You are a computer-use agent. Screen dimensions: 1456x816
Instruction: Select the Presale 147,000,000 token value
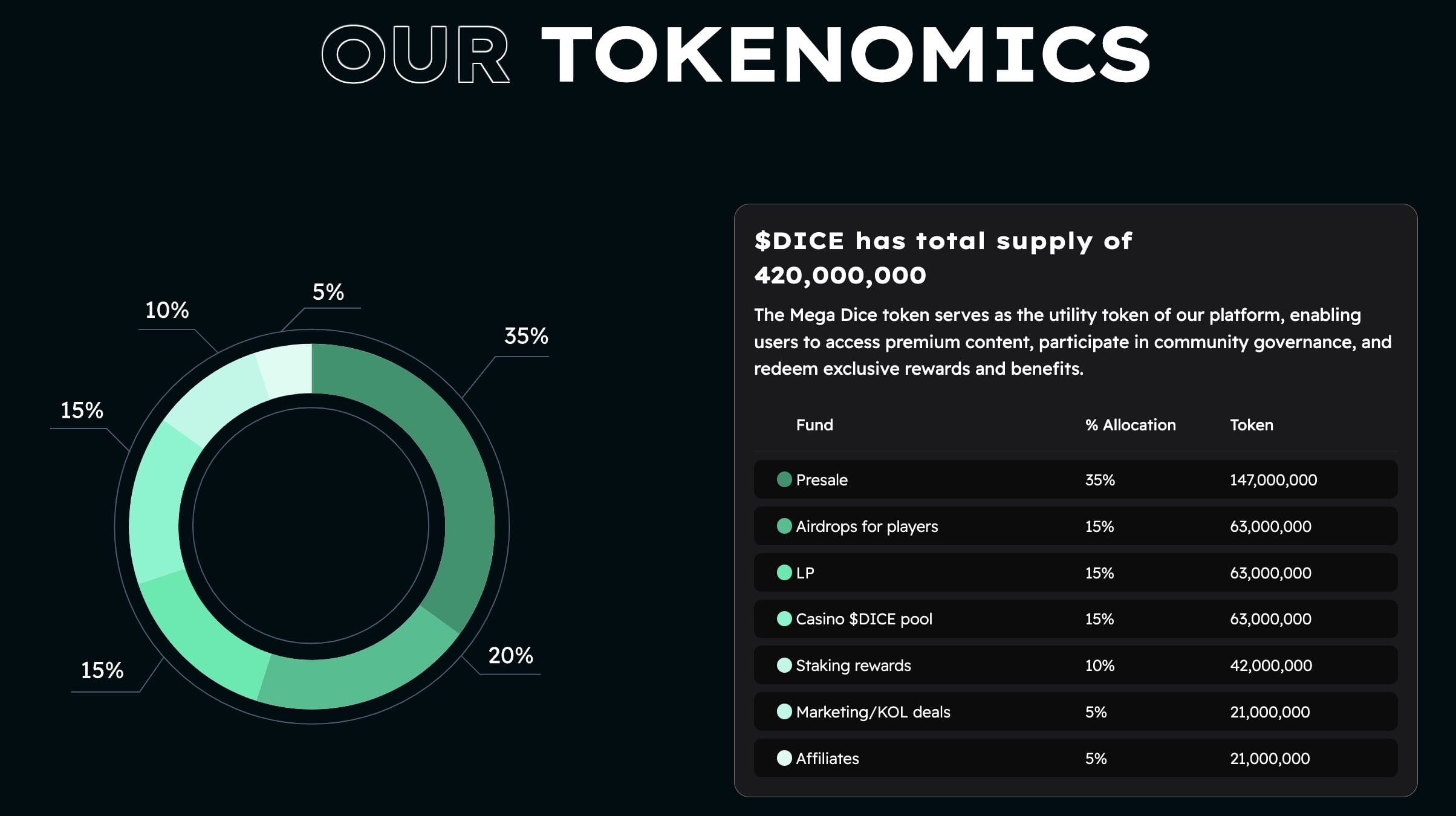pos(1273,480)
